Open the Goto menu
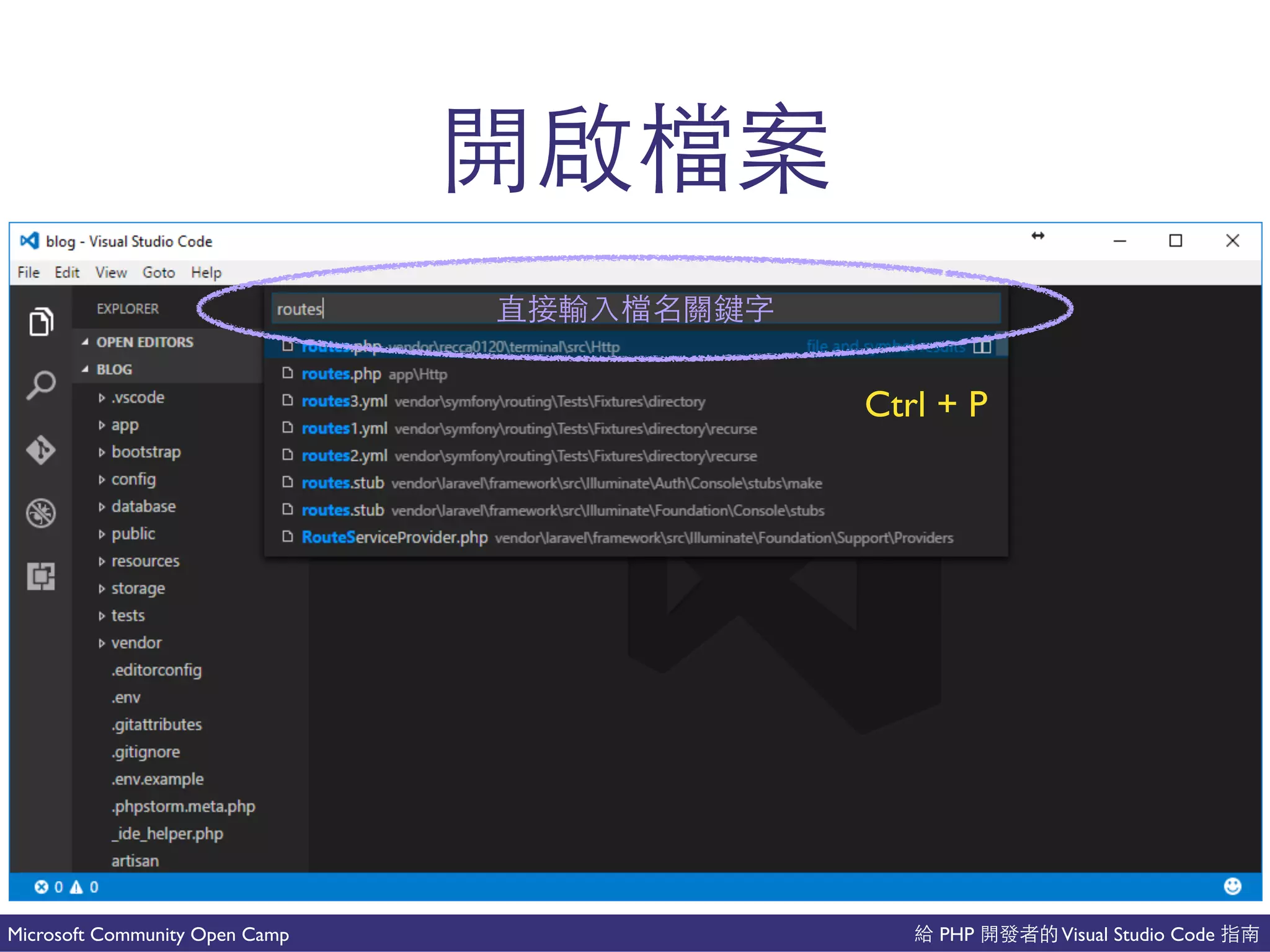 (x=159, y=273)
